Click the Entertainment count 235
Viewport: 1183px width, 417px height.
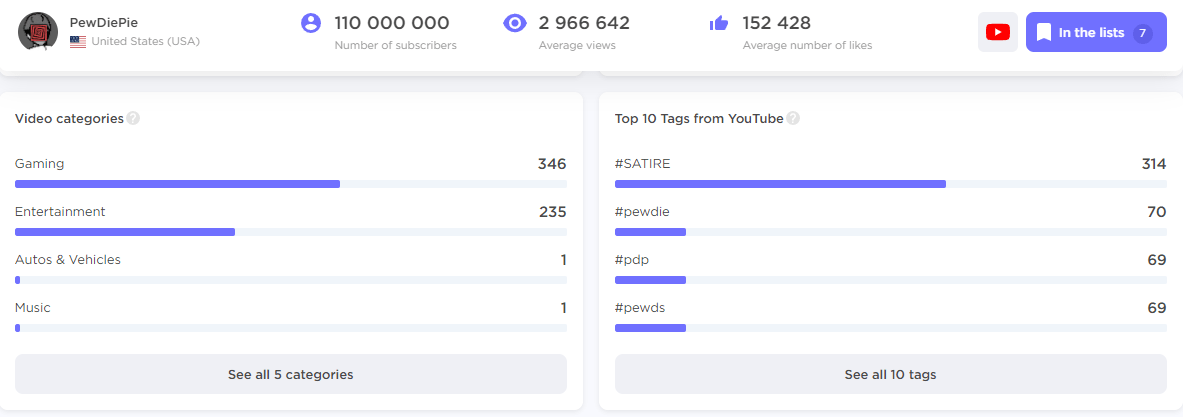pos(552,212)
